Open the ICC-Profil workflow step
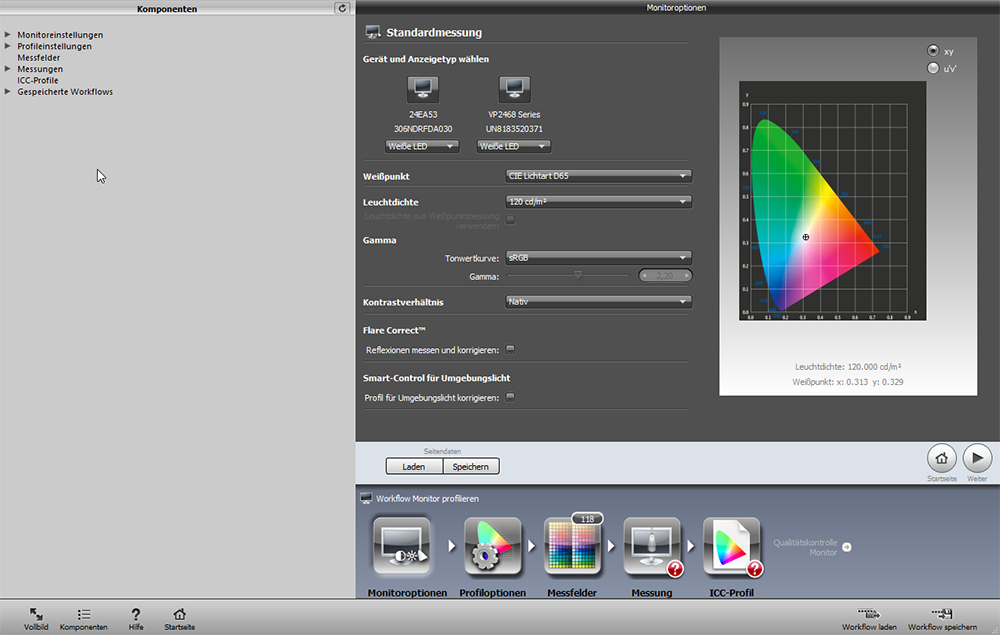This screenshot has height=635, width=1000. click(x=731, y=547)
